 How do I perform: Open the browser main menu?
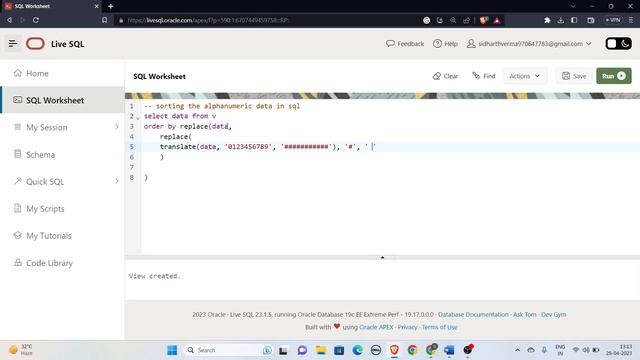coord(631,20)
